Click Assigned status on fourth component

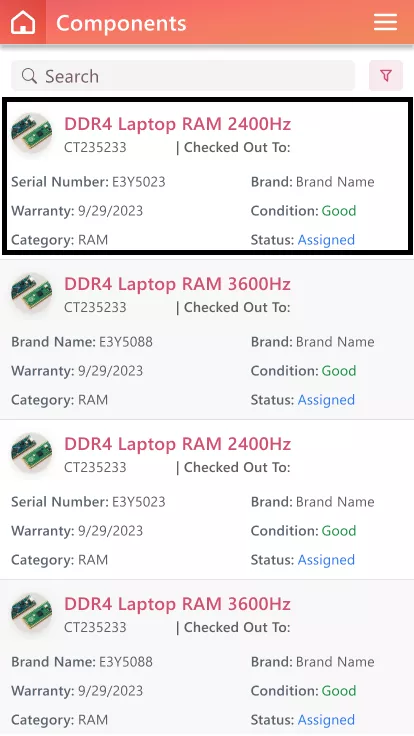[x=326, y=720]
